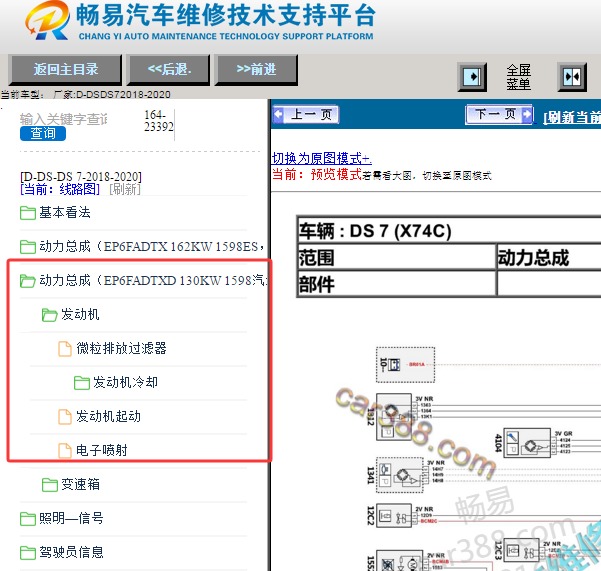Viewport: 601px width, 571px height.
Task: Click folder icon beside 驾驶员信息
Action: [x=28, y=553]
